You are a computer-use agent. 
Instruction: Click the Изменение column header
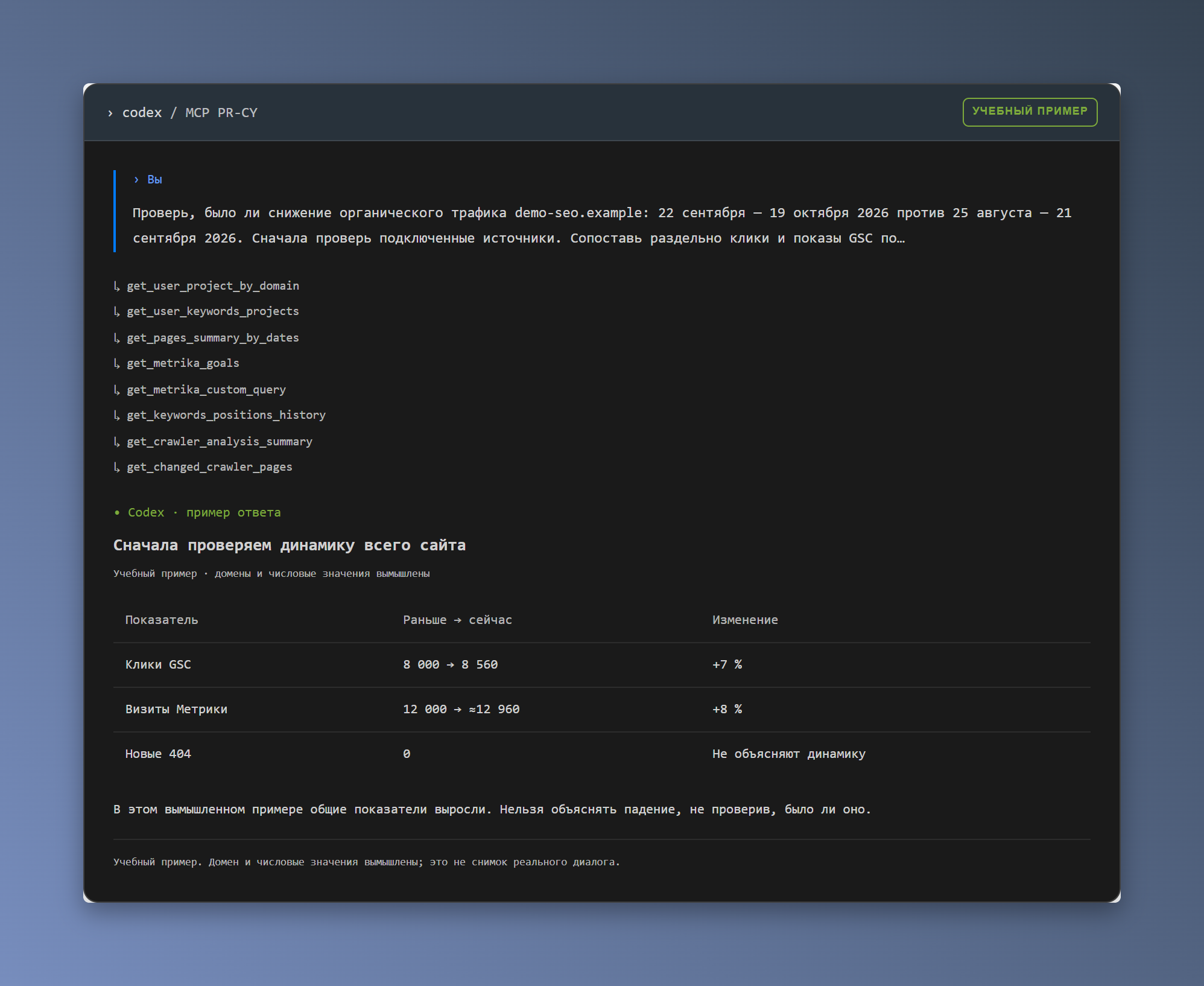pos(745,620)
